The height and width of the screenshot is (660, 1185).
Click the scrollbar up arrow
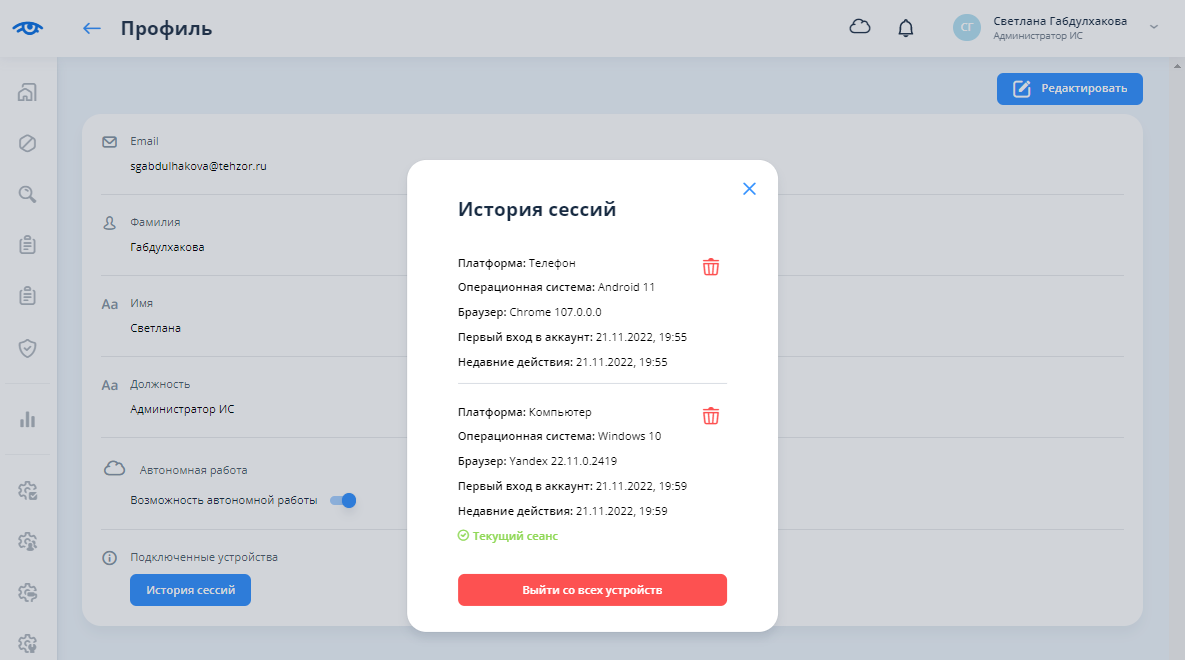[1177, 65]
